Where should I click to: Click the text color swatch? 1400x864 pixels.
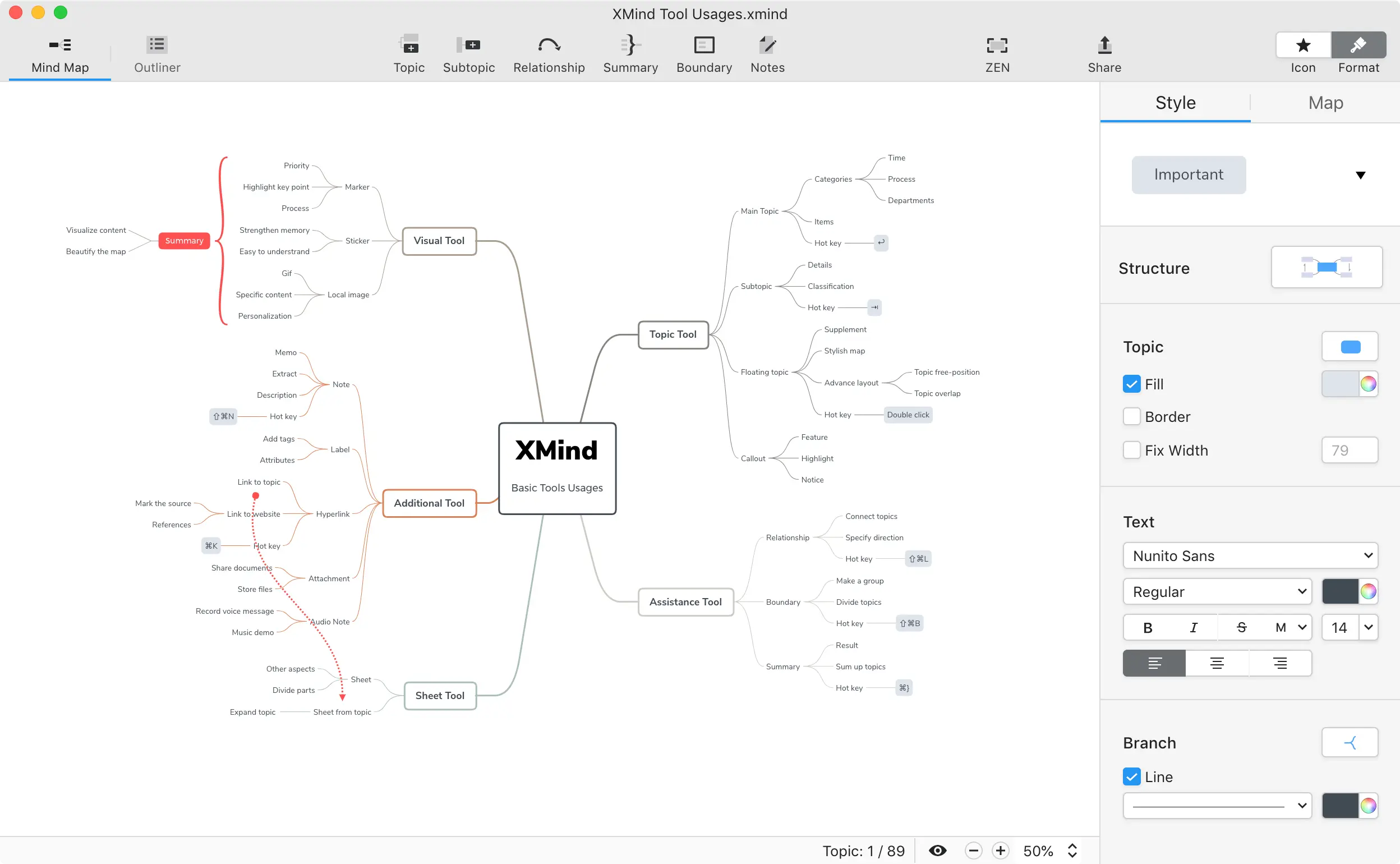(1340, 591)
